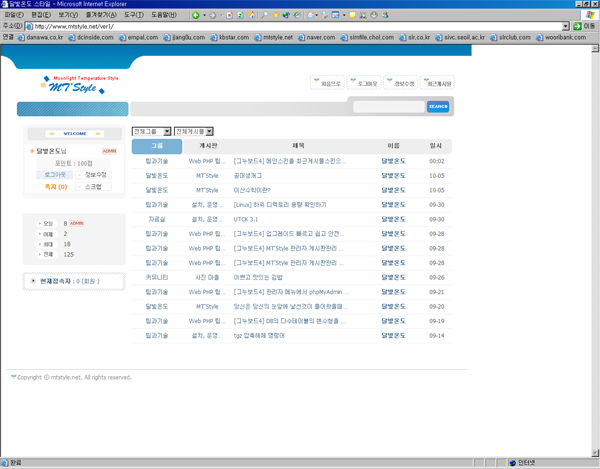
Task: Open the 즐겨찾기(A) favorites menu
Action: click(x=99, y=15)
